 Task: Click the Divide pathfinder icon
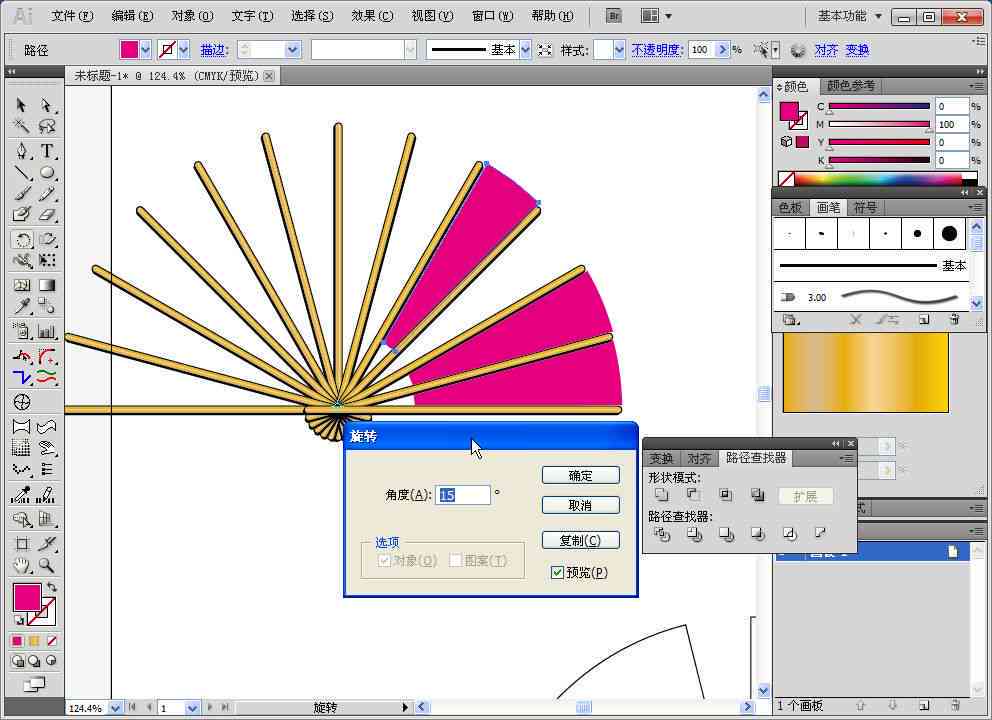662,535
